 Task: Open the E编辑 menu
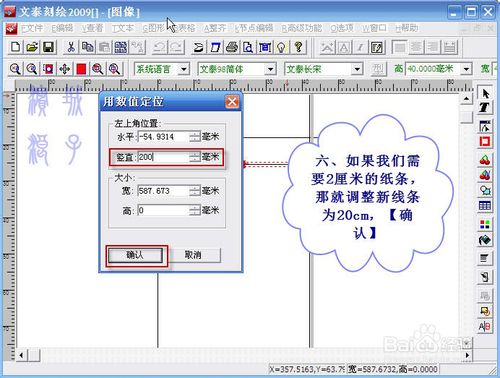[x=62, y=28]
